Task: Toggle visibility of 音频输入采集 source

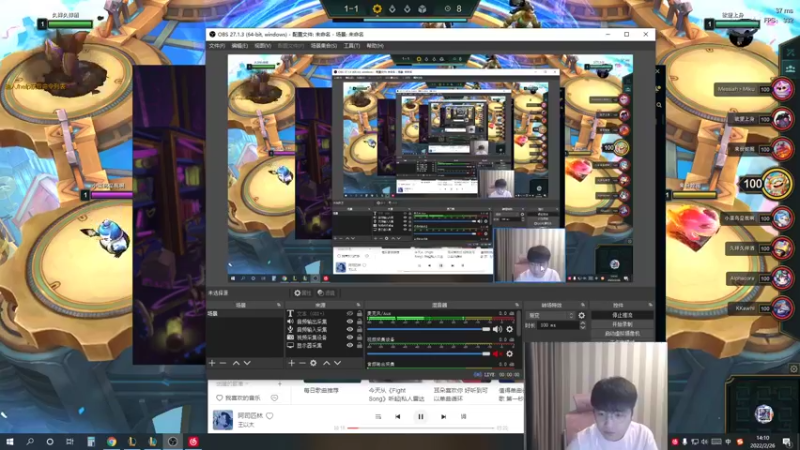Action: coord(350,330)
